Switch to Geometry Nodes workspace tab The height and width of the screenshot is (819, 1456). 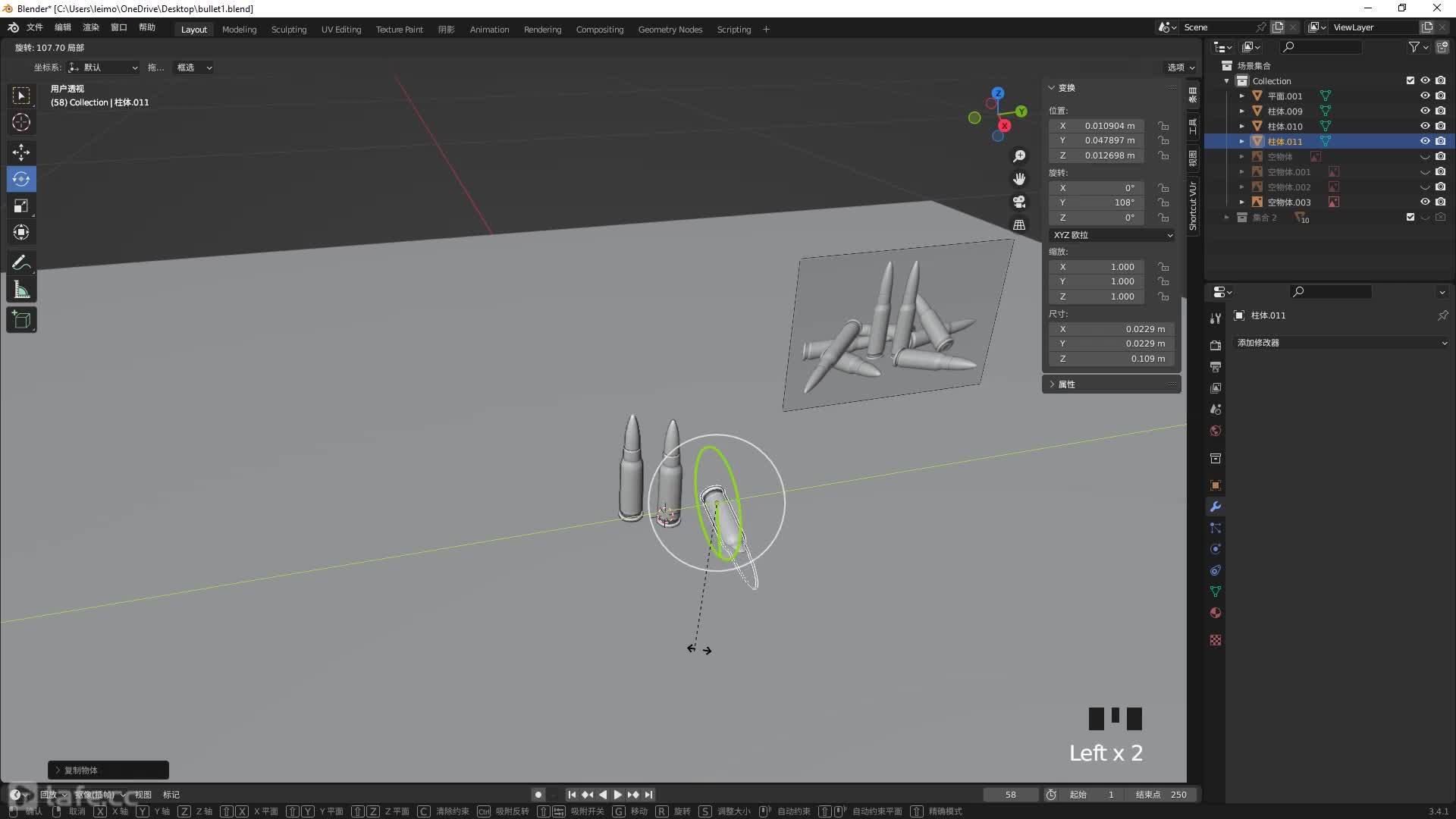coord(670,30)
